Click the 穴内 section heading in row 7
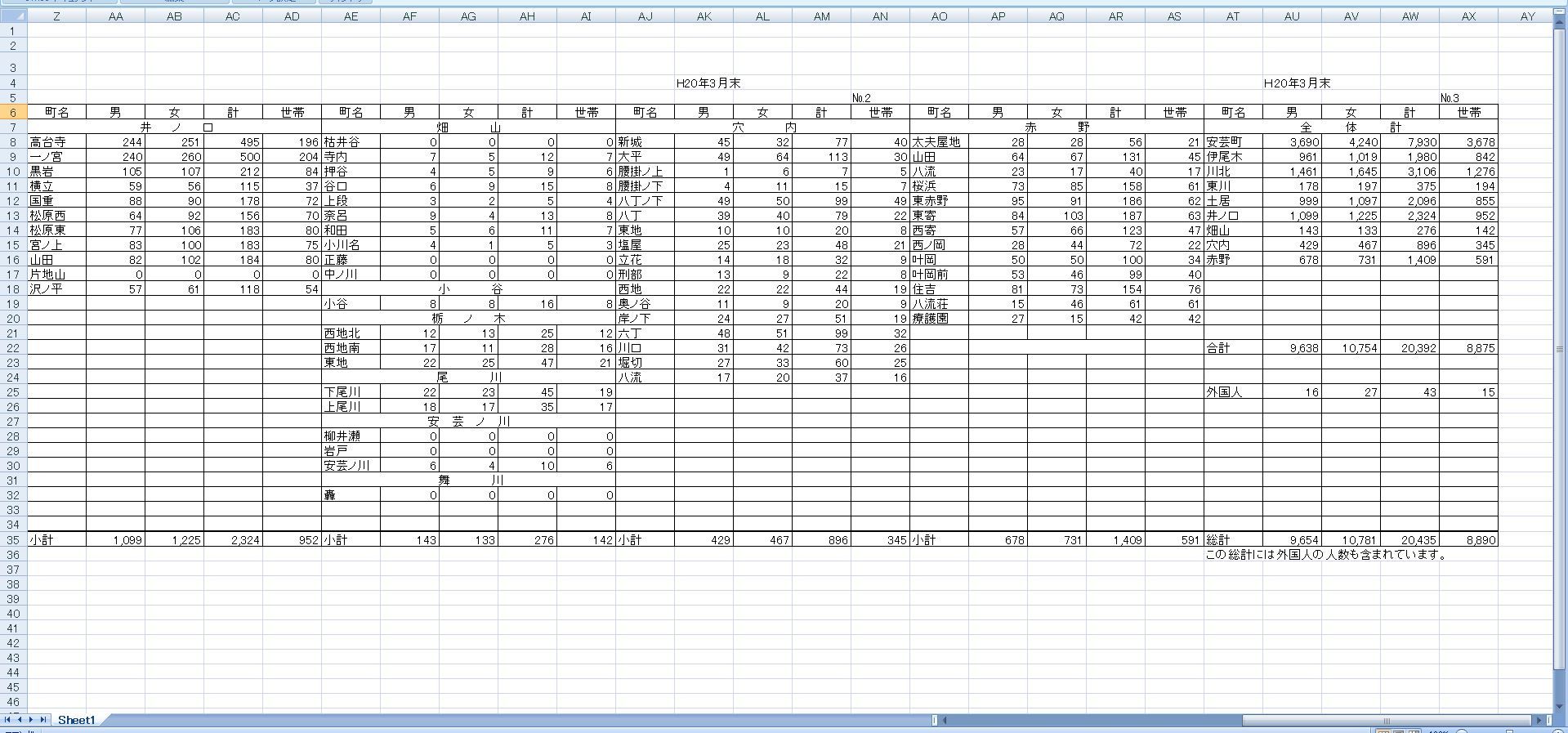The image size is (1568, 733). point(762,127)
